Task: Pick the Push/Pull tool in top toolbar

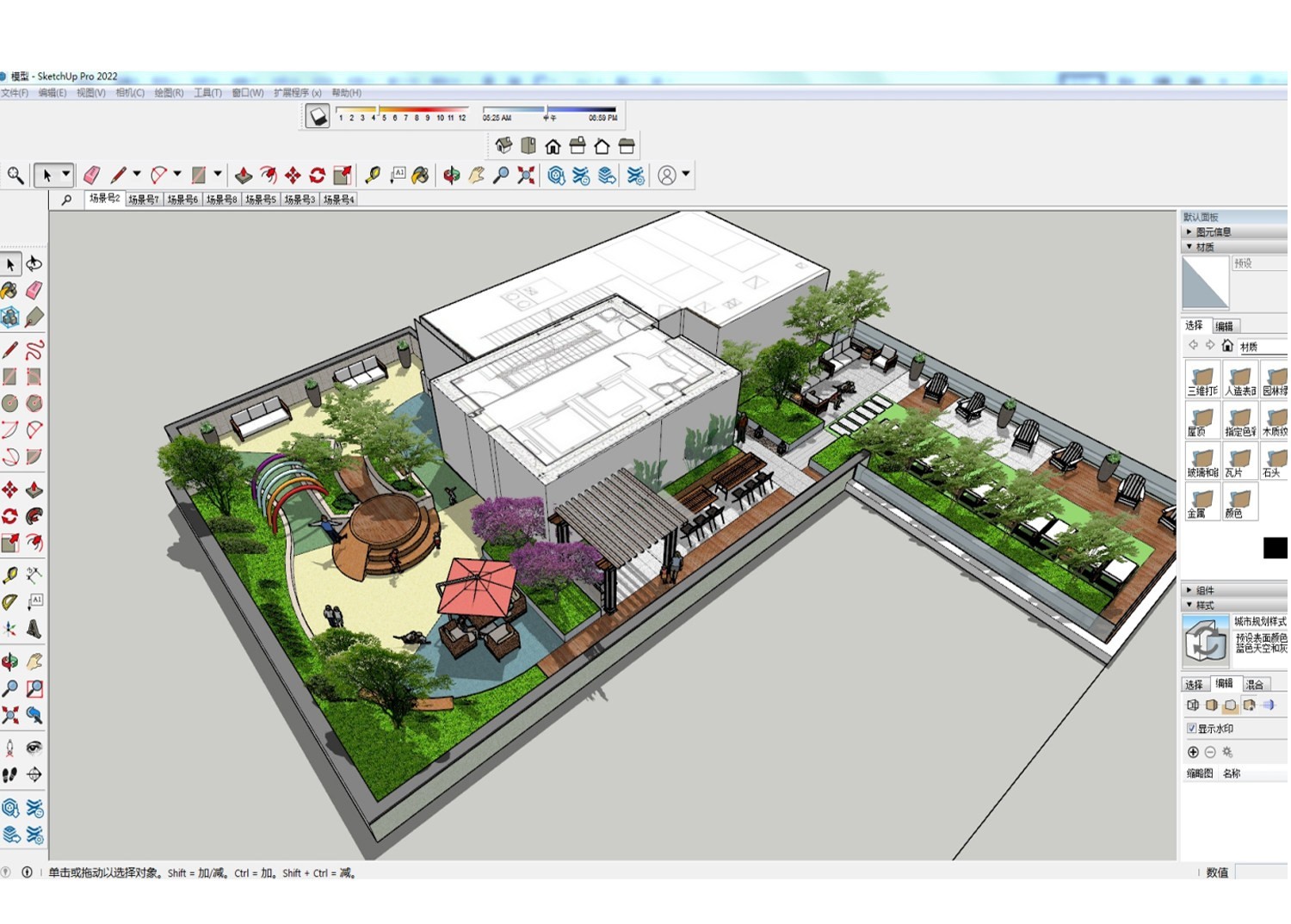Action: coord(244,176)
